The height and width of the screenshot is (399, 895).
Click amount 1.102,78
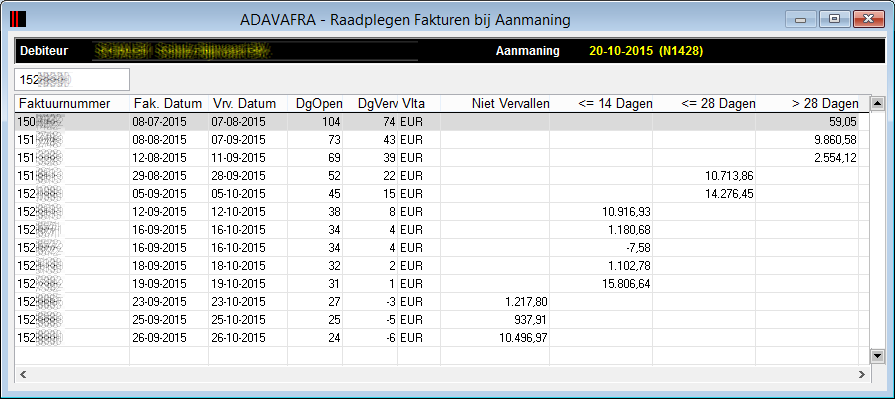tap(631, 266)
